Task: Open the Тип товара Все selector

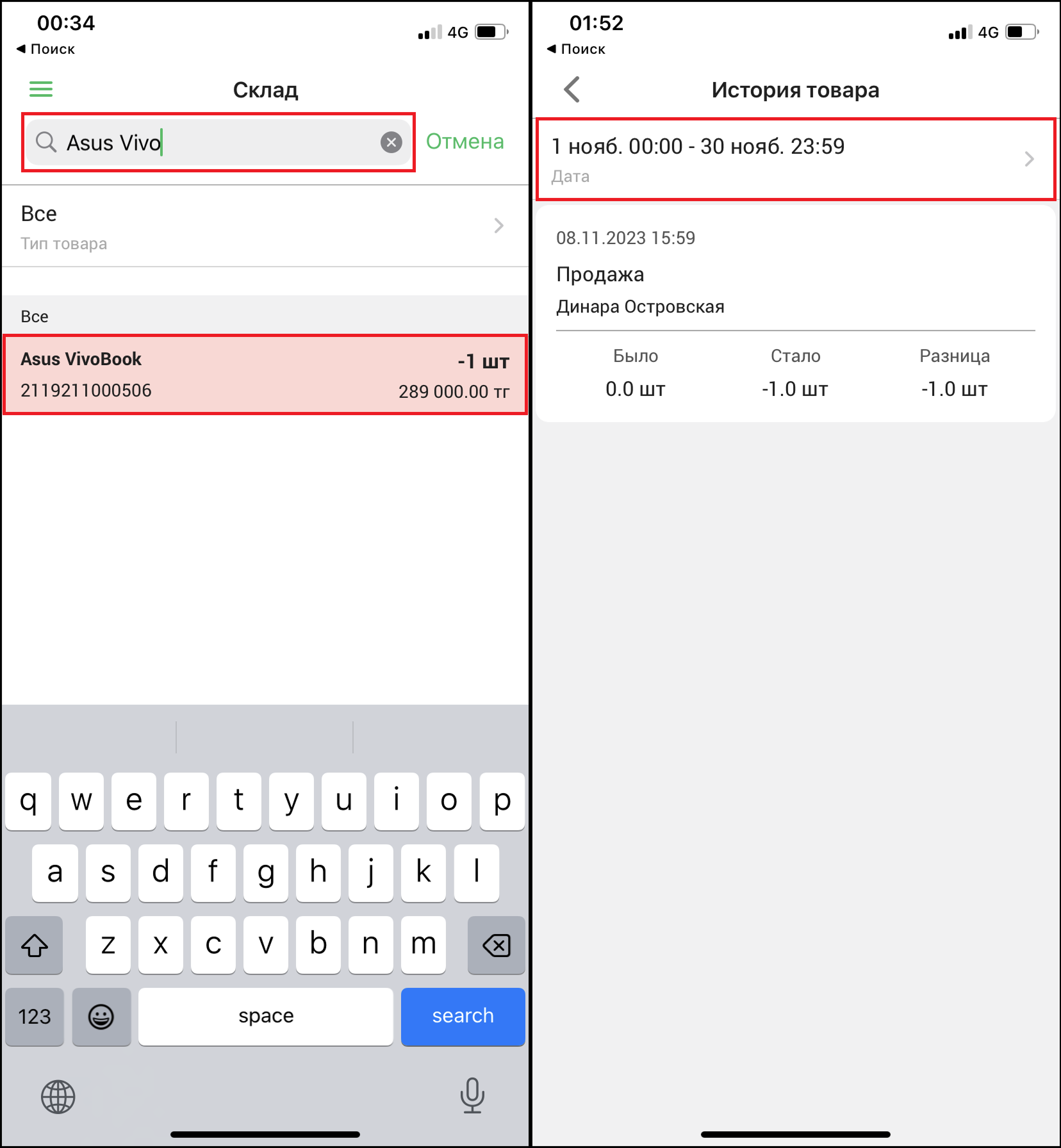Action: click(x=265, y=226)
